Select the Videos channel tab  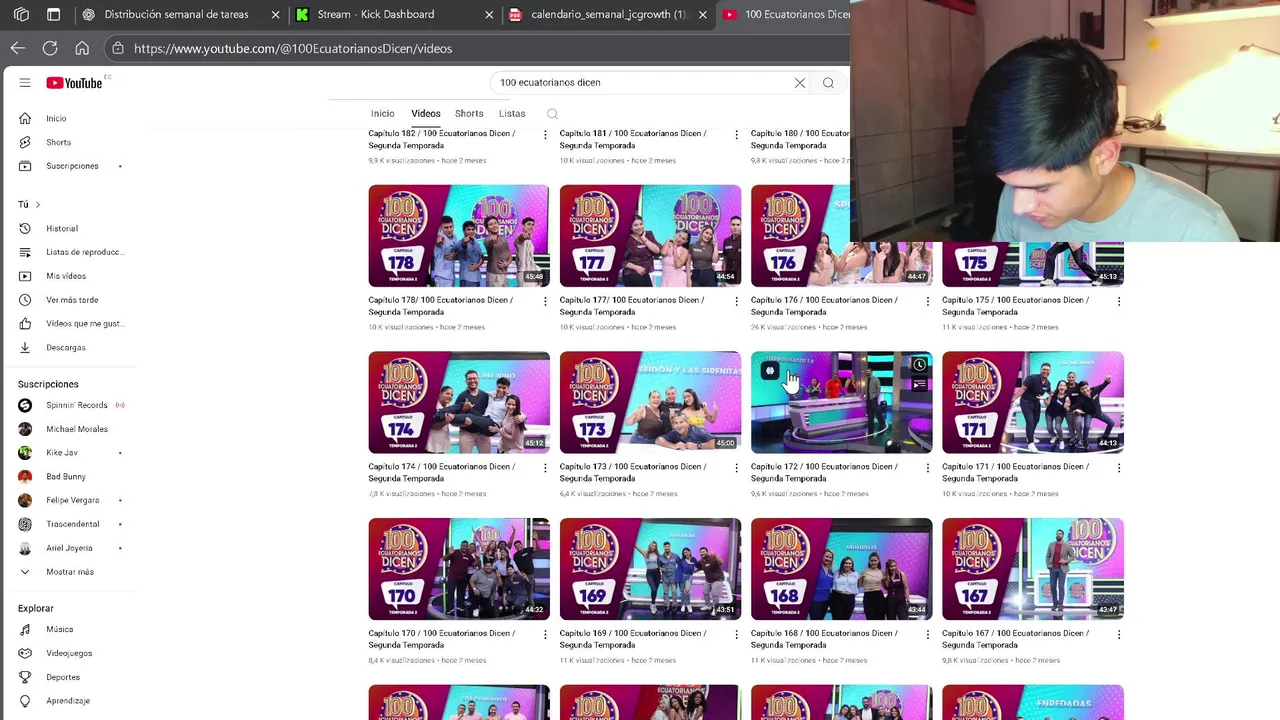click(426, 114)
